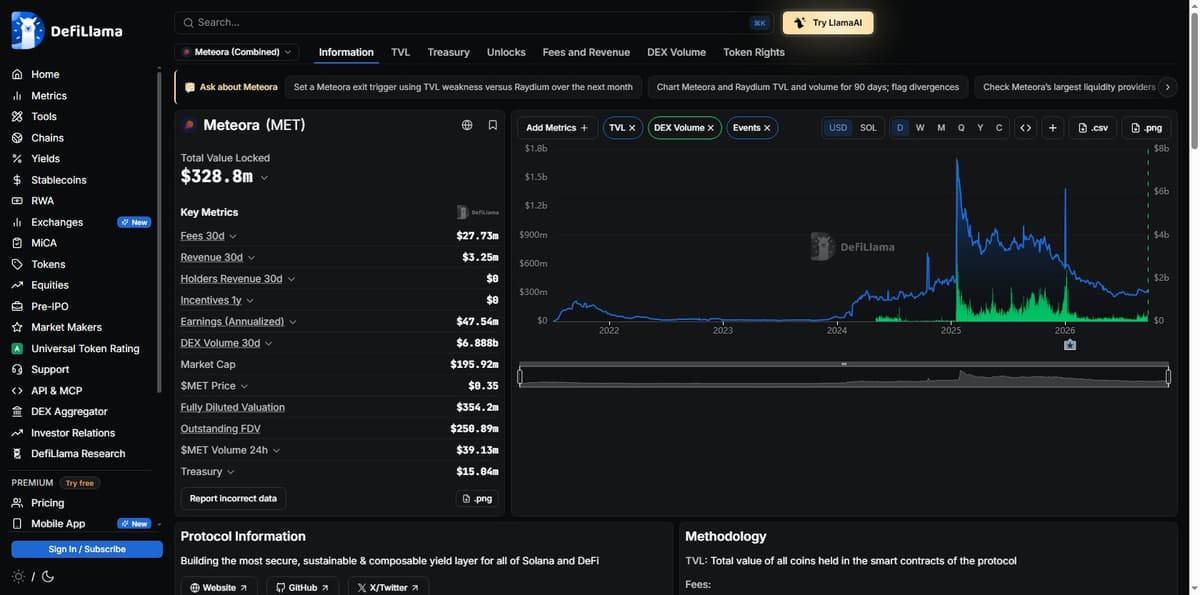
Task: Switch to Fees and Revenue tab
Action: [586, 52]
